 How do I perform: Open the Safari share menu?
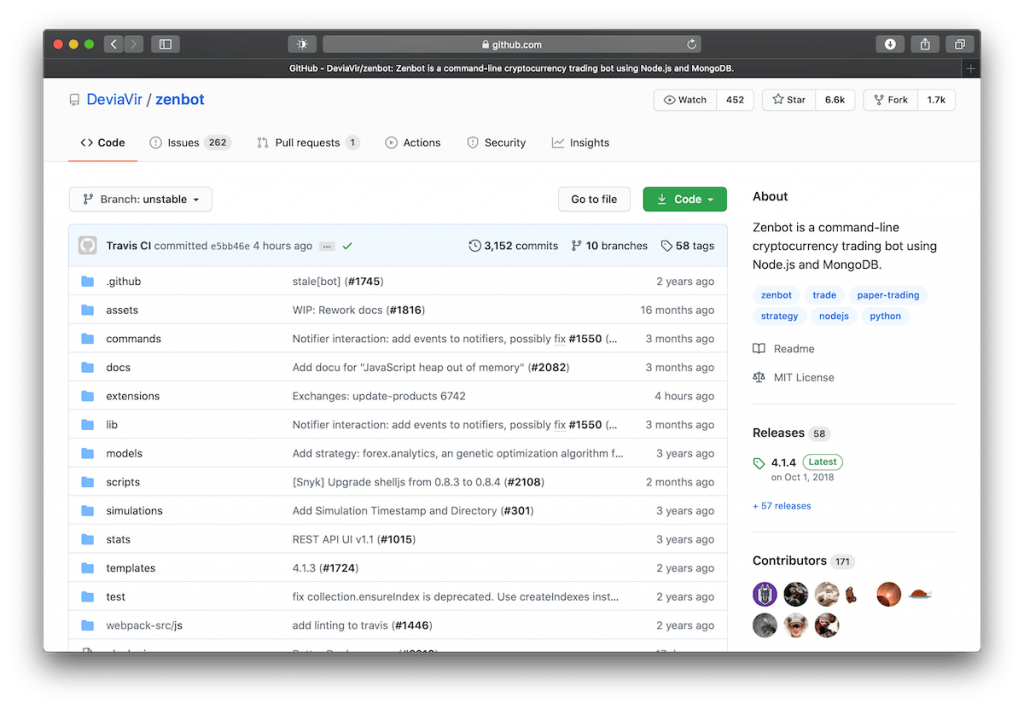click(925, 44)
